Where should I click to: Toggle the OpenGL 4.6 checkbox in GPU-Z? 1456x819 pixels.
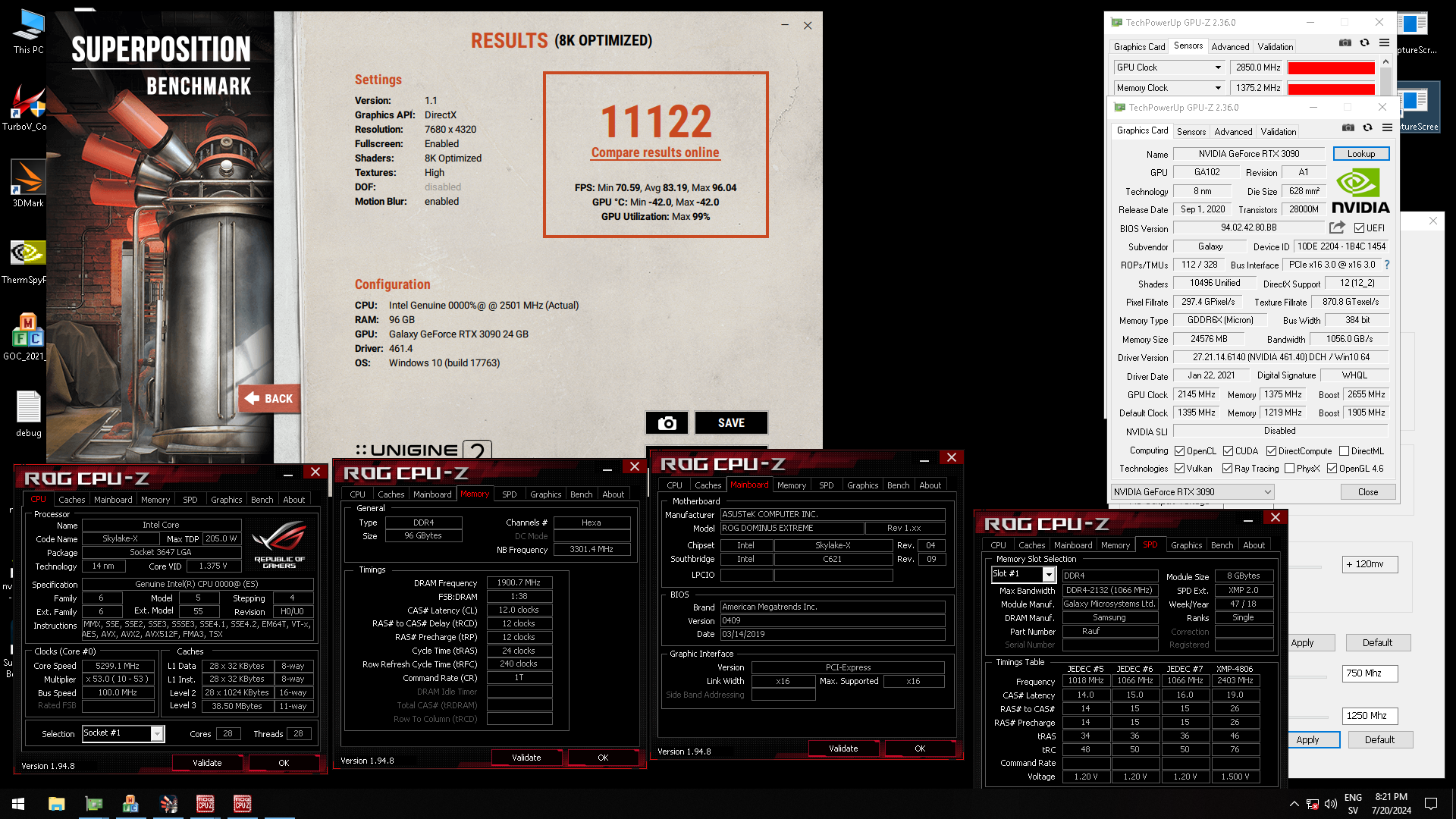[x=1332, y=469]
